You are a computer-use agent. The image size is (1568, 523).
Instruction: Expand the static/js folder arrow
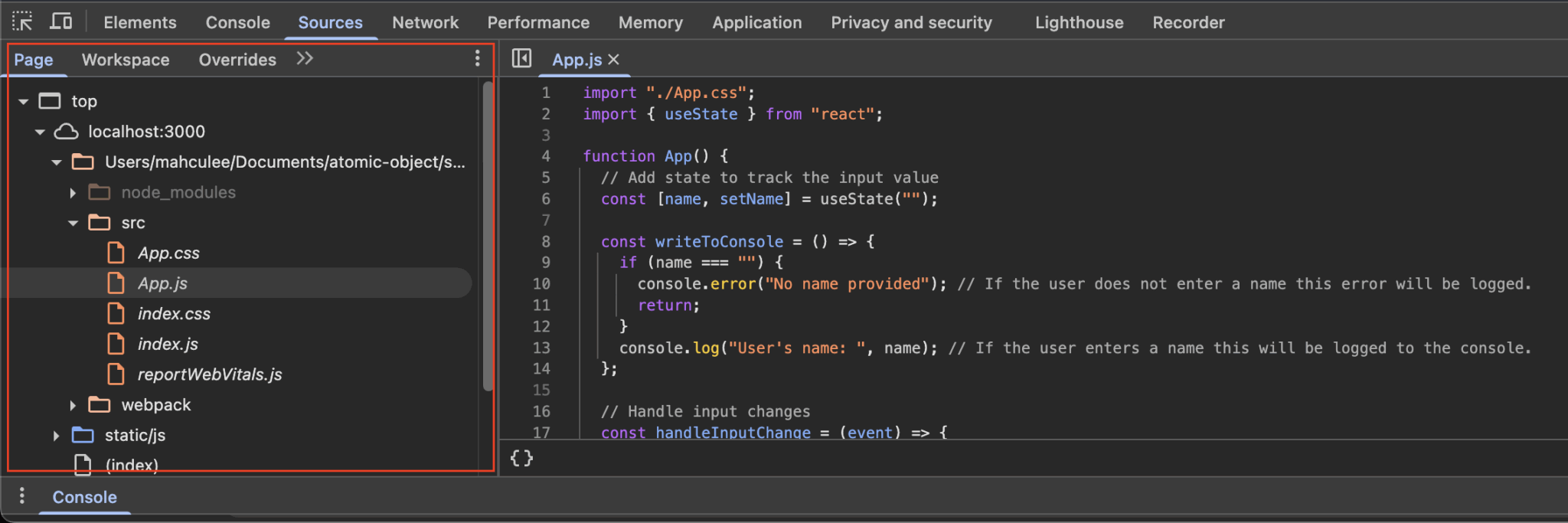point(56,436)
